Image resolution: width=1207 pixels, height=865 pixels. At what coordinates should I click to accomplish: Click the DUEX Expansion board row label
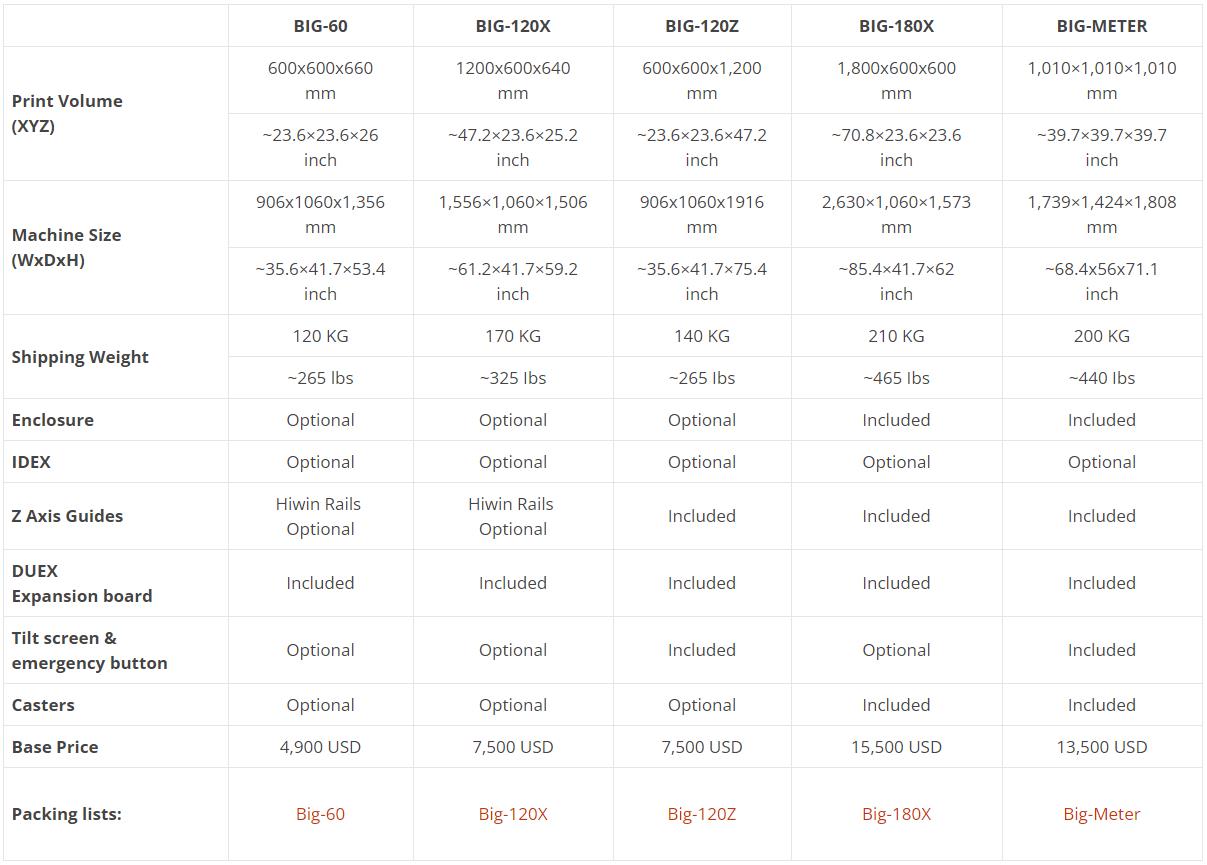(82, 583)
